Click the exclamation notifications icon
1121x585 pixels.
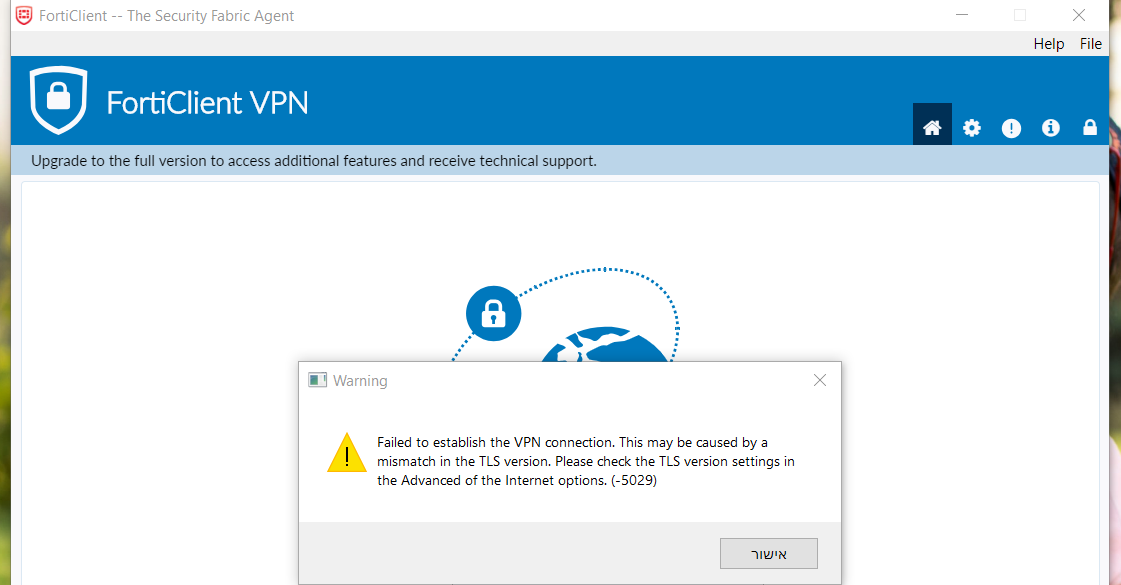click(1011, 128)
